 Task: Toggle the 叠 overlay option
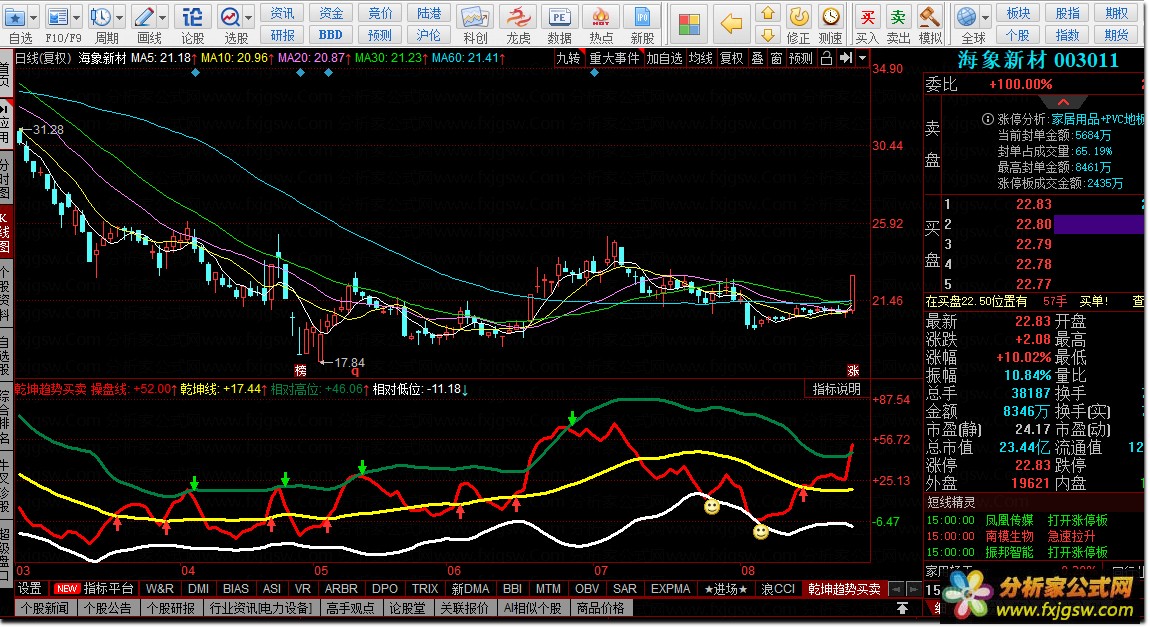[757, 58]
